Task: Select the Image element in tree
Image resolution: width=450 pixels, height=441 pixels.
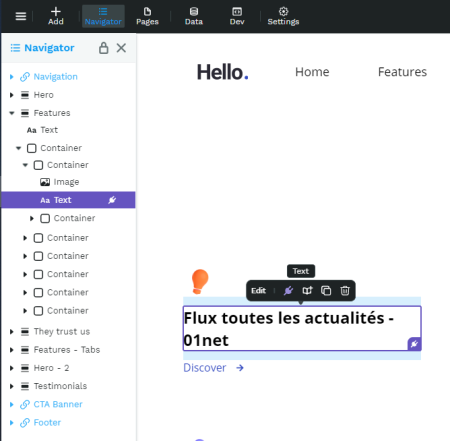Action: (x=68, y=182)
